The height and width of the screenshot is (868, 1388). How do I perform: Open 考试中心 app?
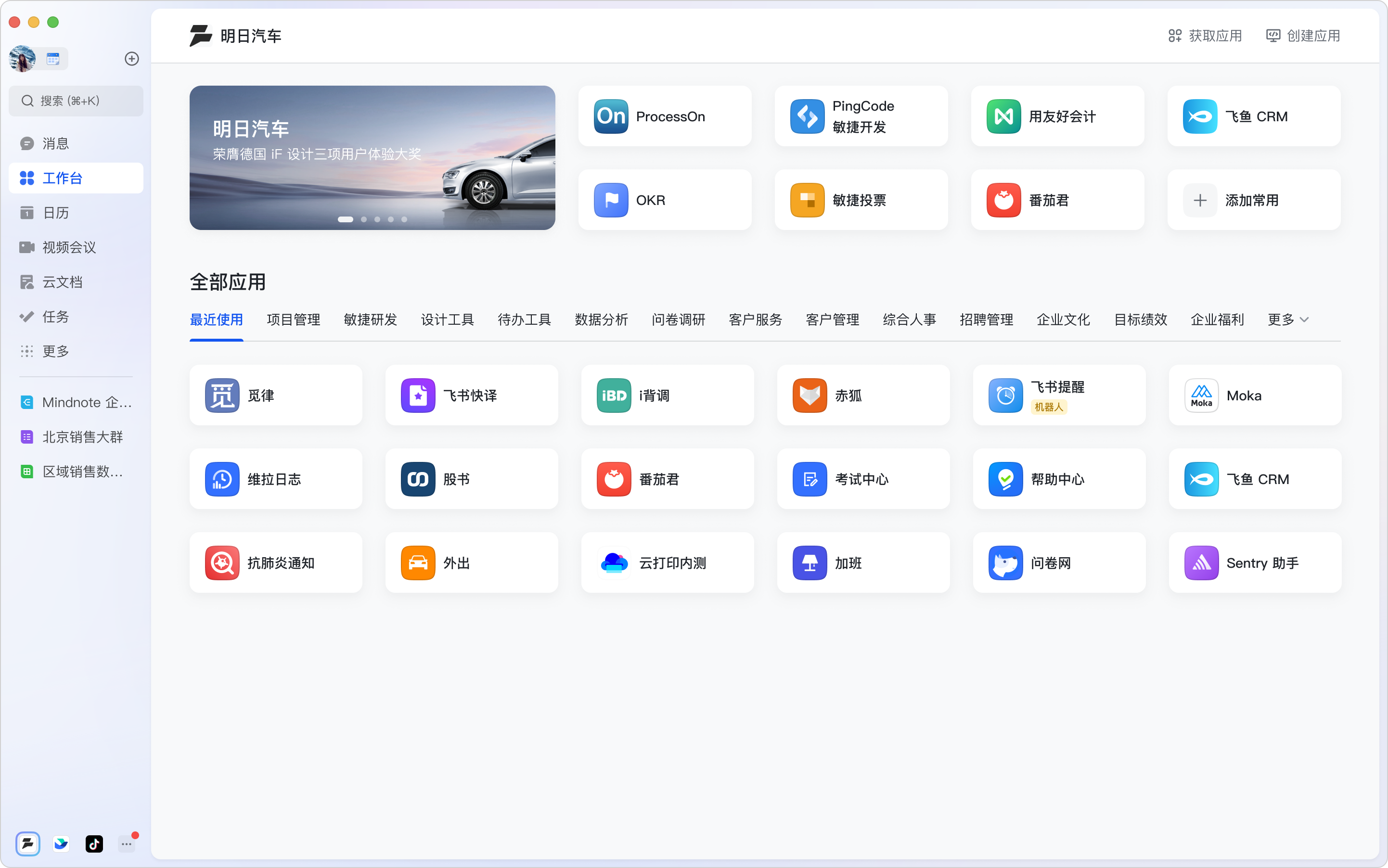coord(863,479)
